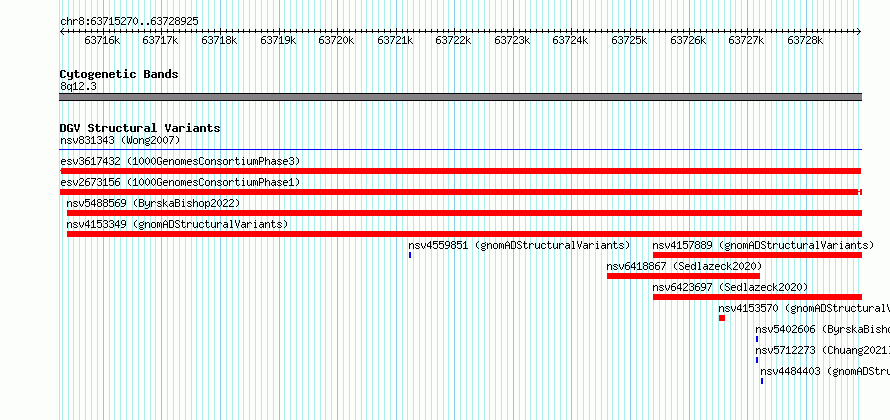
Task: Click the 63727k ruler tick label
Action: click(x=747, y=40)
